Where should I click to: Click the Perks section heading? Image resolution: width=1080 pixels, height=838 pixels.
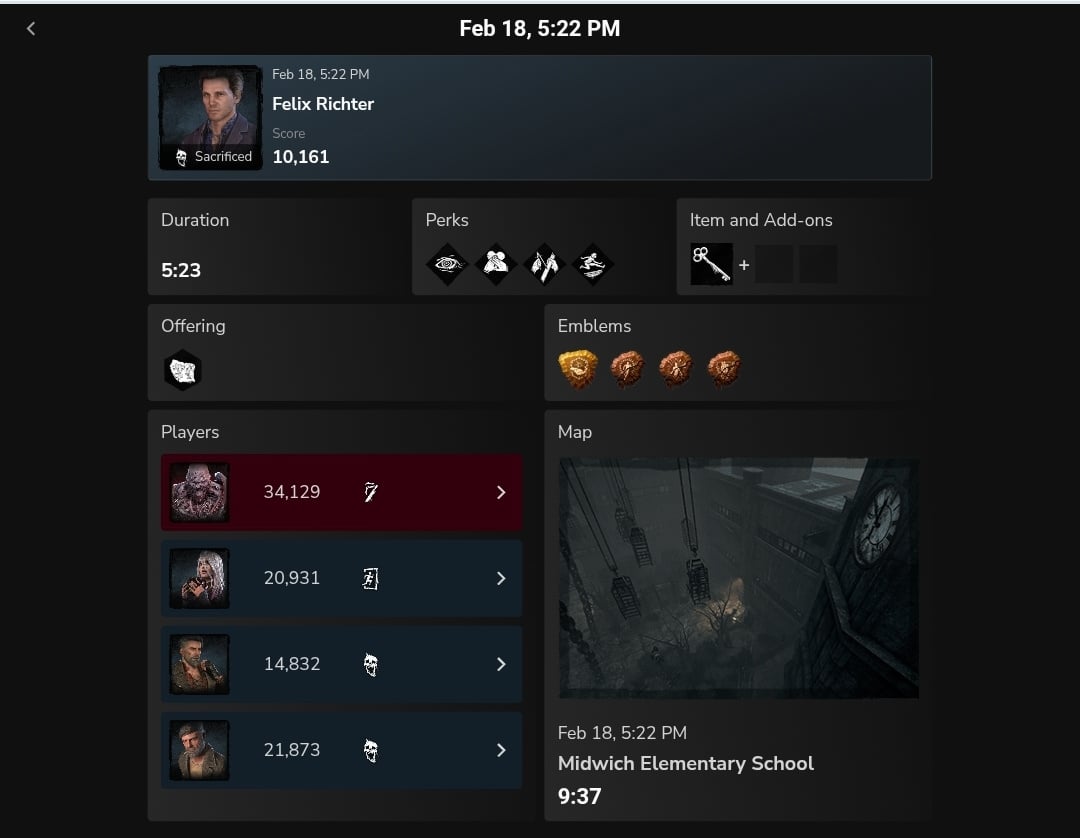click(447, 220)
